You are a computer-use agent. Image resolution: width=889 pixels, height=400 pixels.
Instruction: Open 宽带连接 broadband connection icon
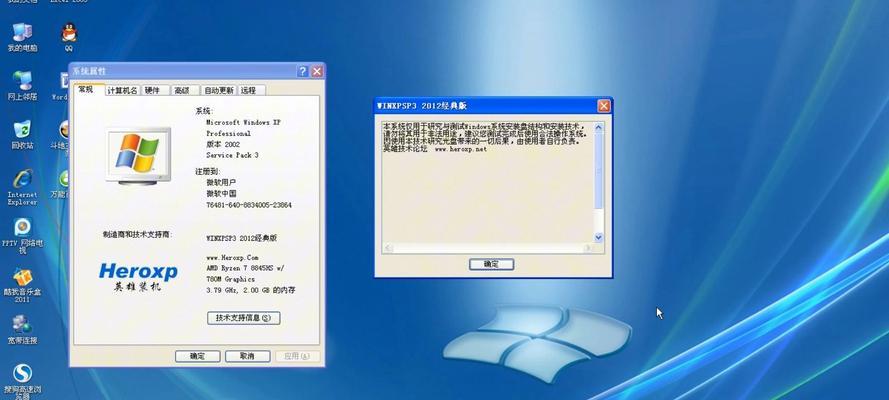22,330
